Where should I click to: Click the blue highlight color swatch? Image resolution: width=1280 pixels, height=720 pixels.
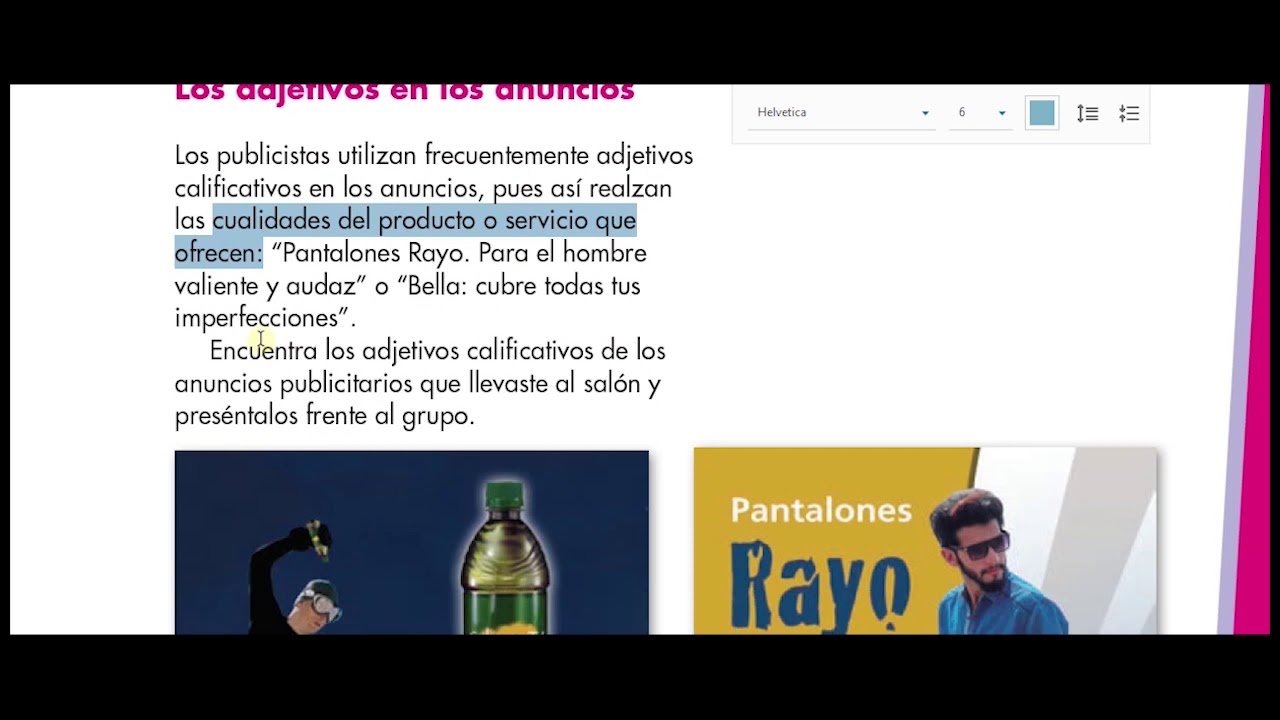[x=1042, y=113]
